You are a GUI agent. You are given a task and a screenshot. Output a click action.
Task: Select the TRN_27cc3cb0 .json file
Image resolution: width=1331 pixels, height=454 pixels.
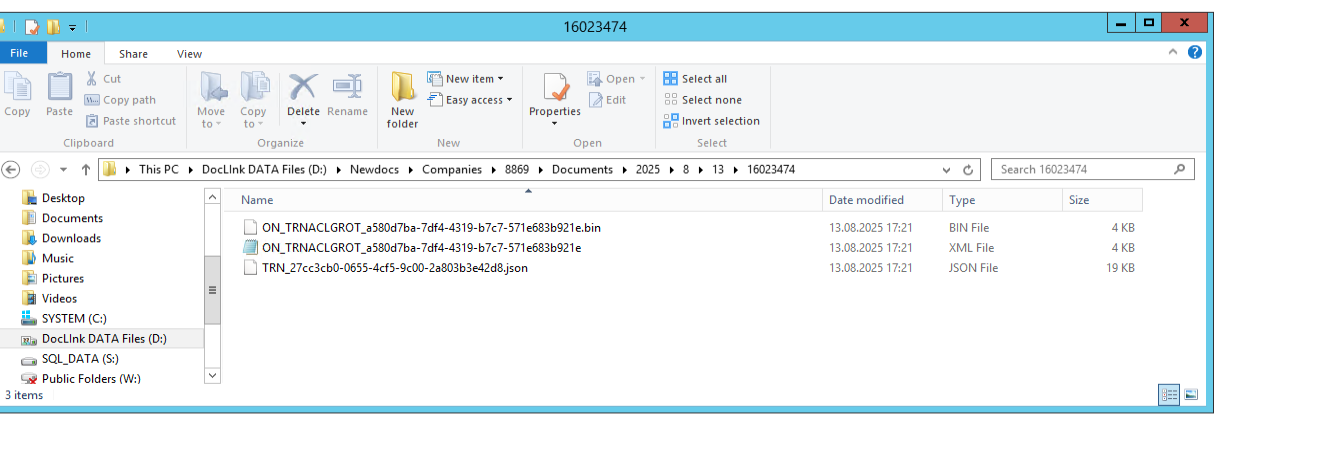coord(395,267)
